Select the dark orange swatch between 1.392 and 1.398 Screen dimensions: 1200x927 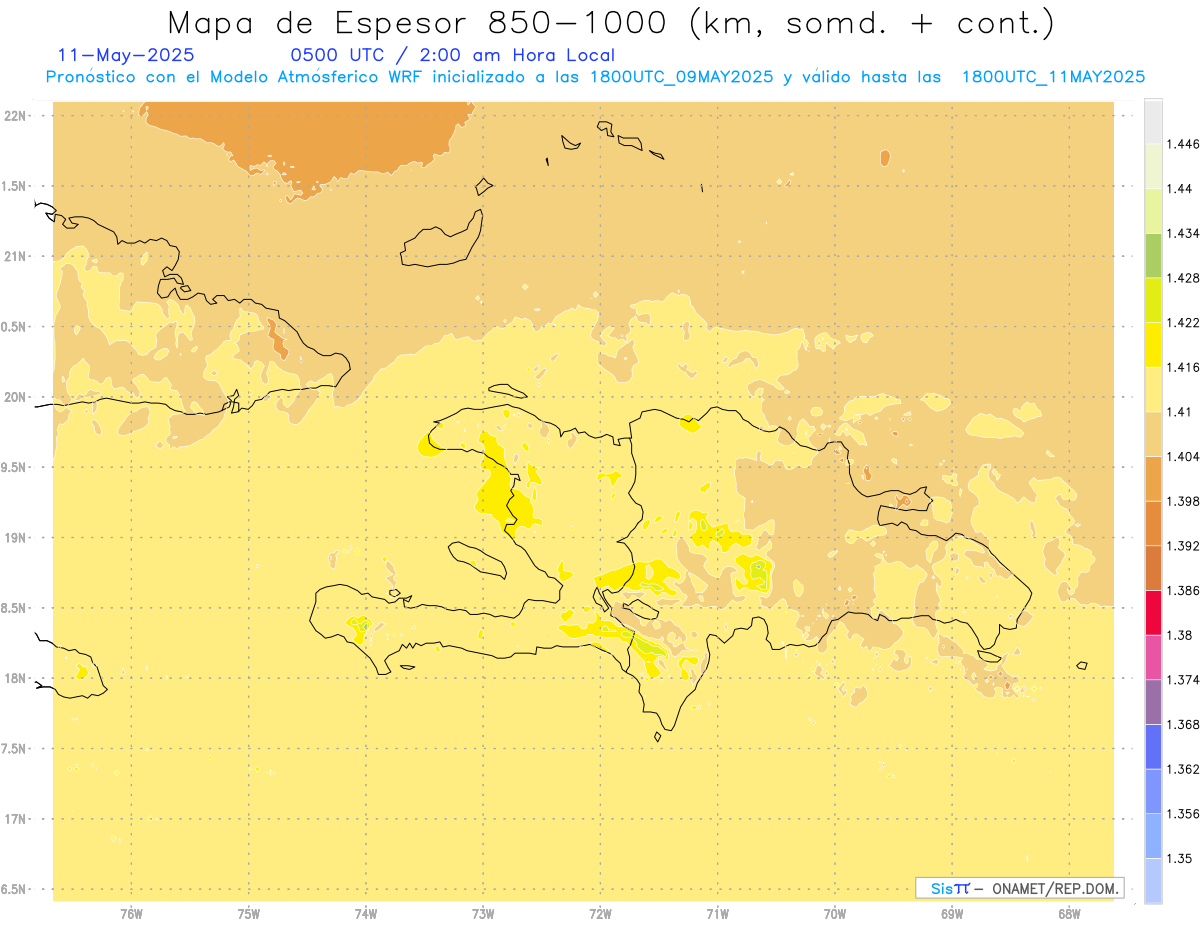[1153, 523]
